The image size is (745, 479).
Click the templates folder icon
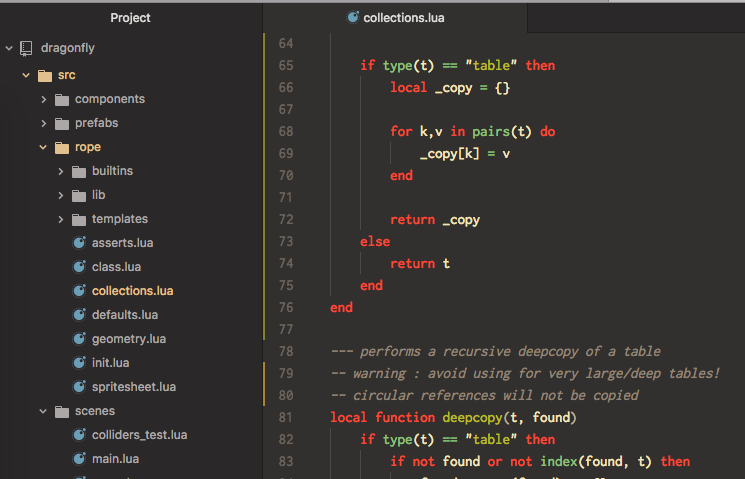coord(79,220)
